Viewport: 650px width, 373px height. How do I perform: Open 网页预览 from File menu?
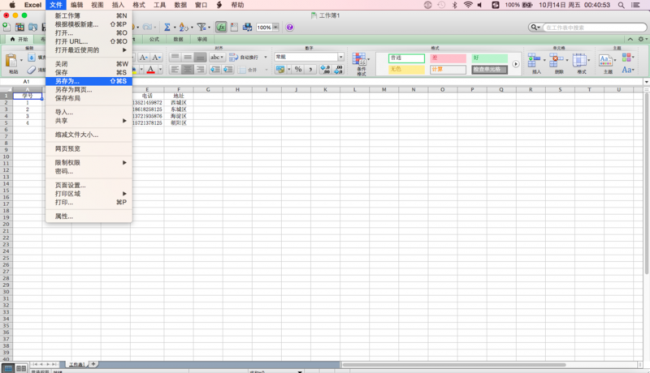tap(89, 148)
